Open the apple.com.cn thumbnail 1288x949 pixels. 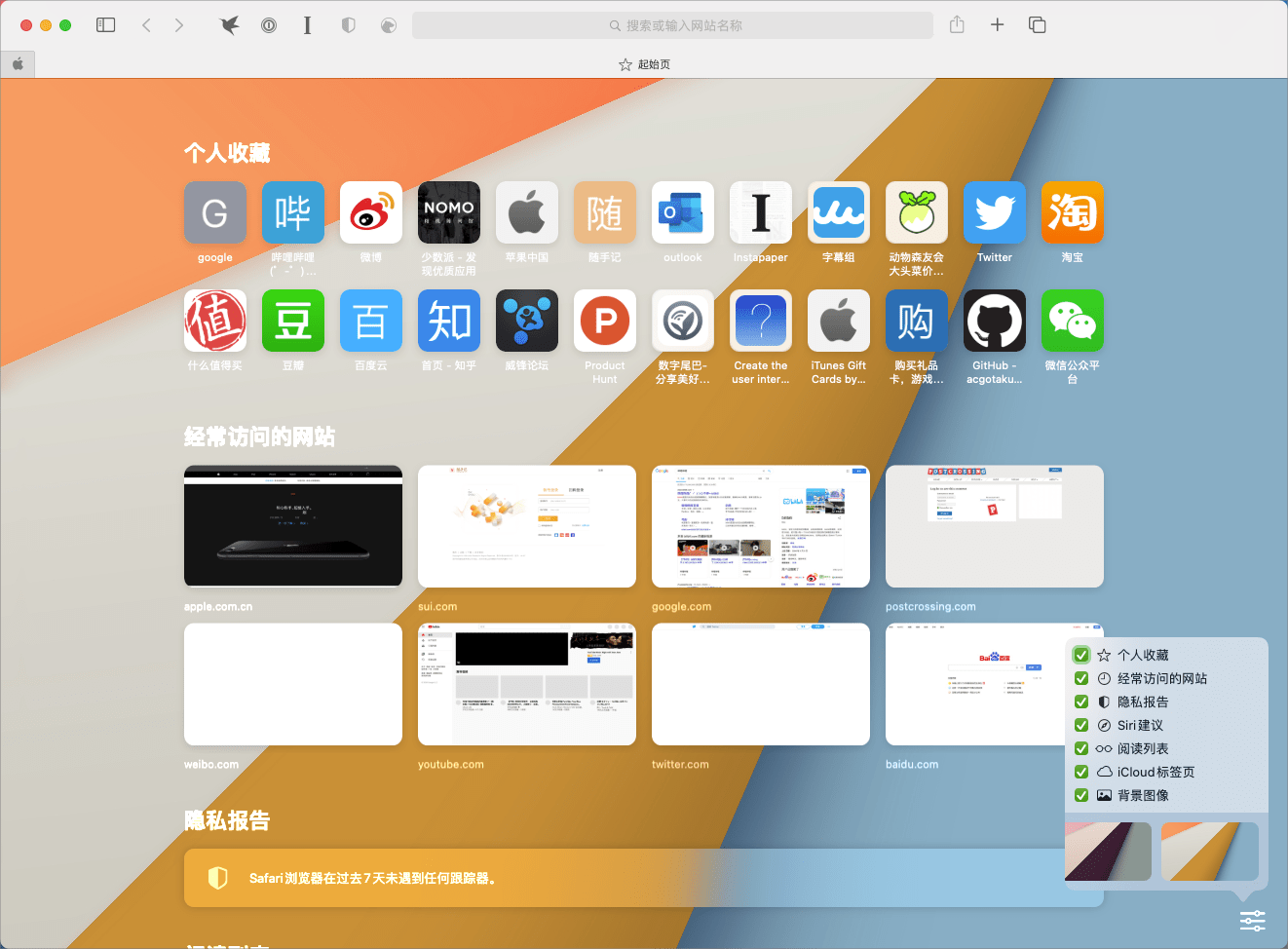tap(293, 526)
